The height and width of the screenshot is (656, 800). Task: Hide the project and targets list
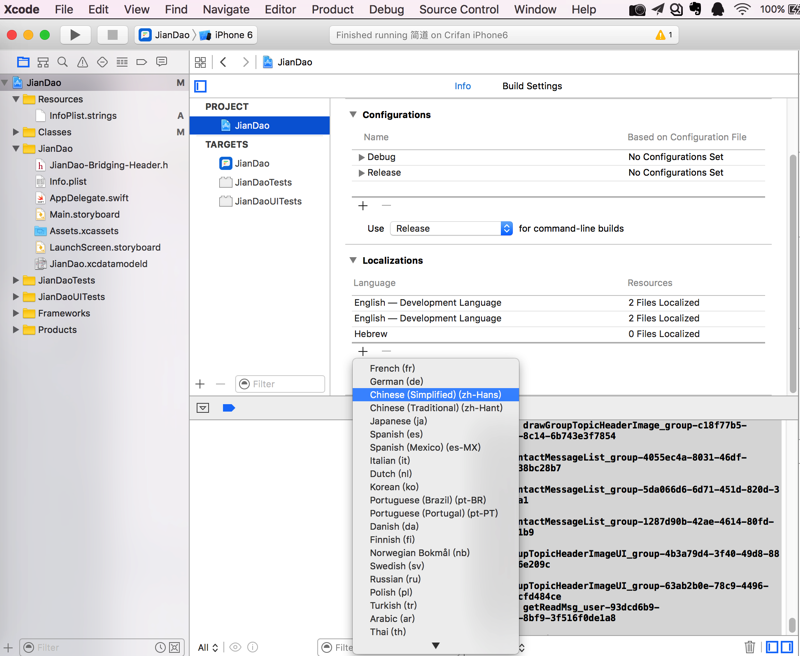pyautogui.click(x=201, y=86)
